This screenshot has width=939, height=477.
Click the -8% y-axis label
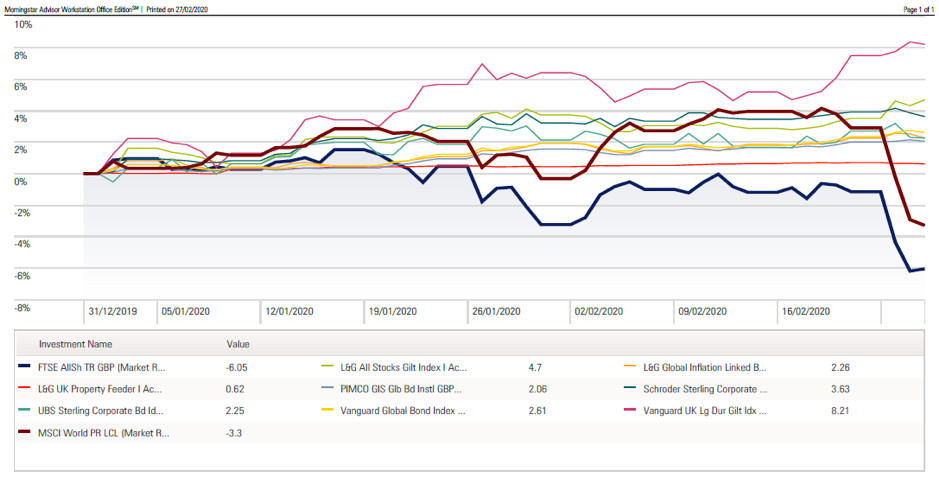click(x=22, y=308)
